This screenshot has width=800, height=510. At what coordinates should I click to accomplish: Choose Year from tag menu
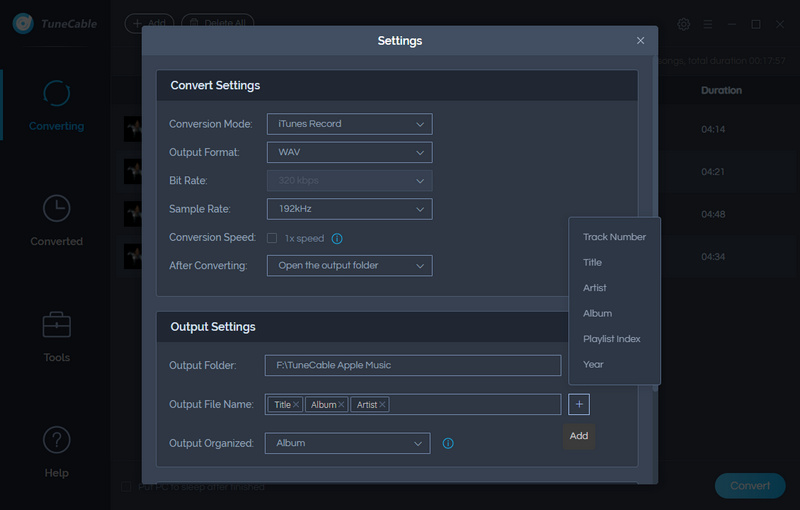pyautogui.click(x=614, y=364)
